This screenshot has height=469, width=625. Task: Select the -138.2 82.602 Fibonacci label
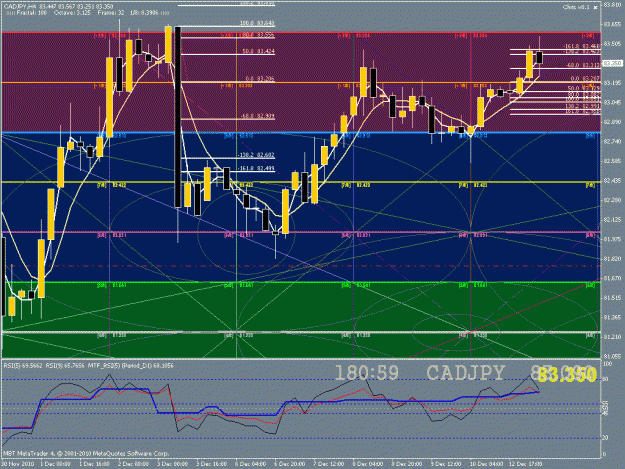[x=256, y=155]
